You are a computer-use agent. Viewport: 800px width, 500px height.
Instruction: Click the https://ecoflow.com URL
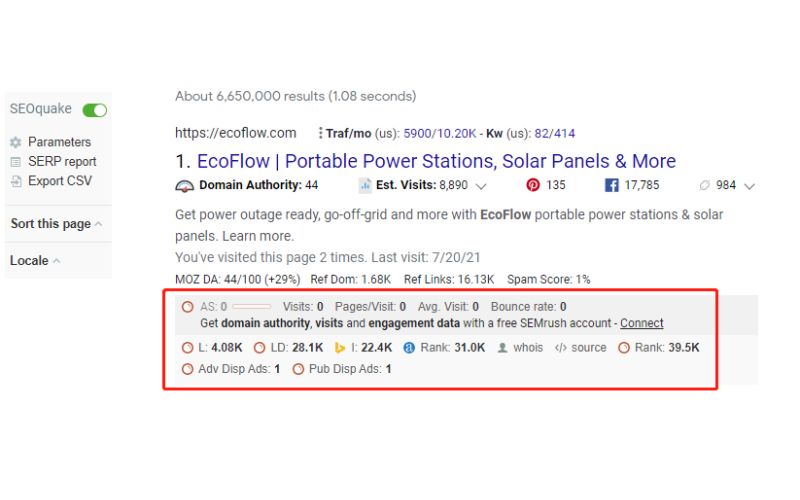coord(236,133)
